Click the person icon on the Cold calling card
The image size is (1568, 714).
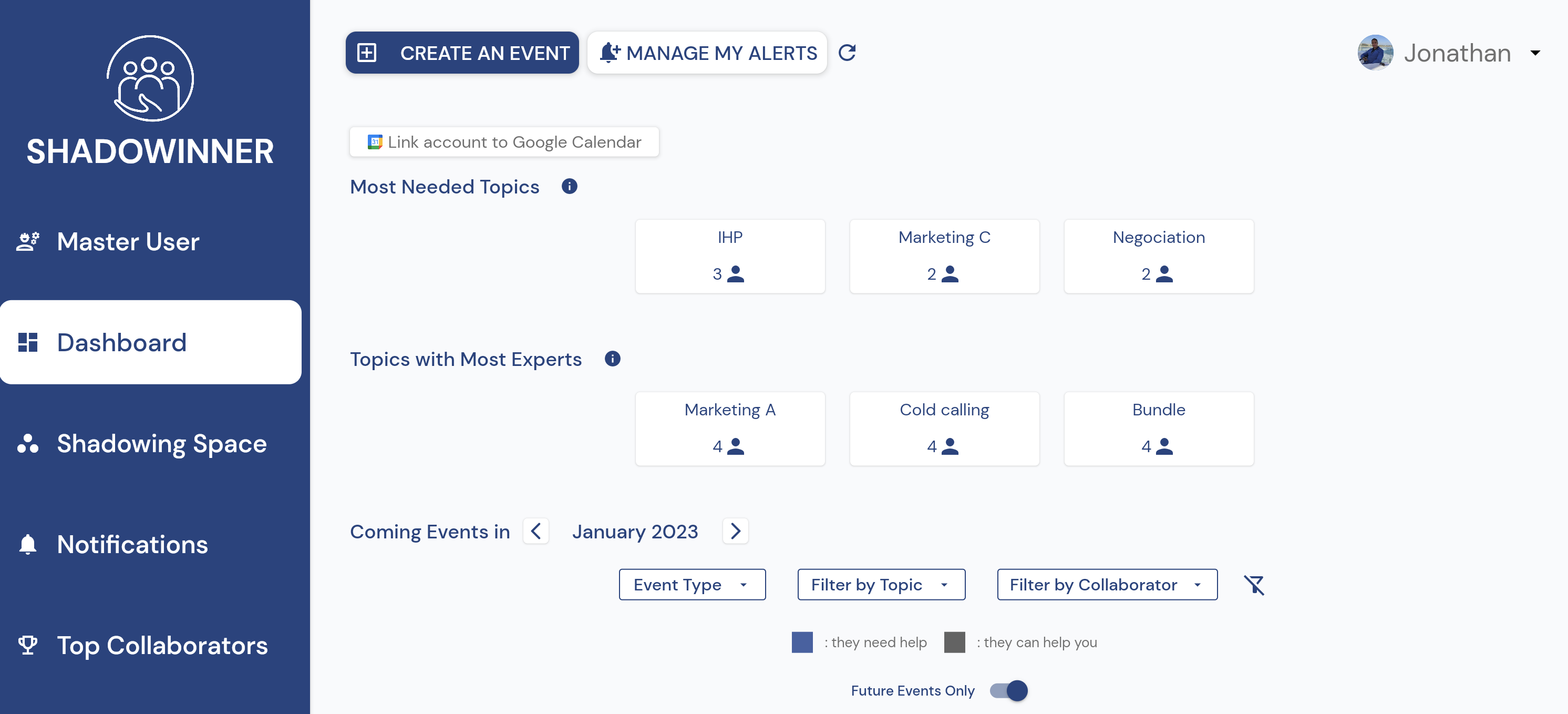pos(950,446)
